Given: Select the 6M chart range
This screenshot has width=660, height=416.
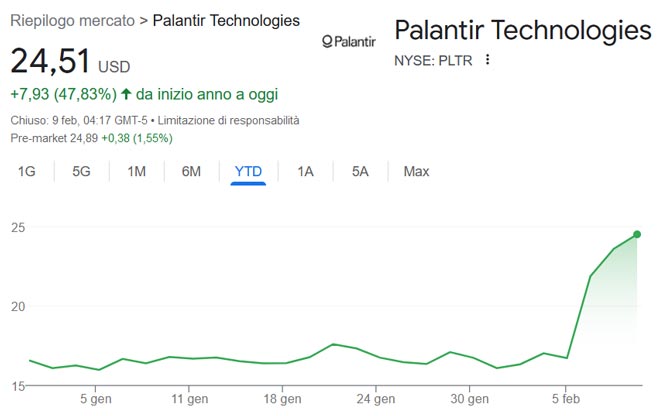Looking at the screenshot, I should 191,172.
